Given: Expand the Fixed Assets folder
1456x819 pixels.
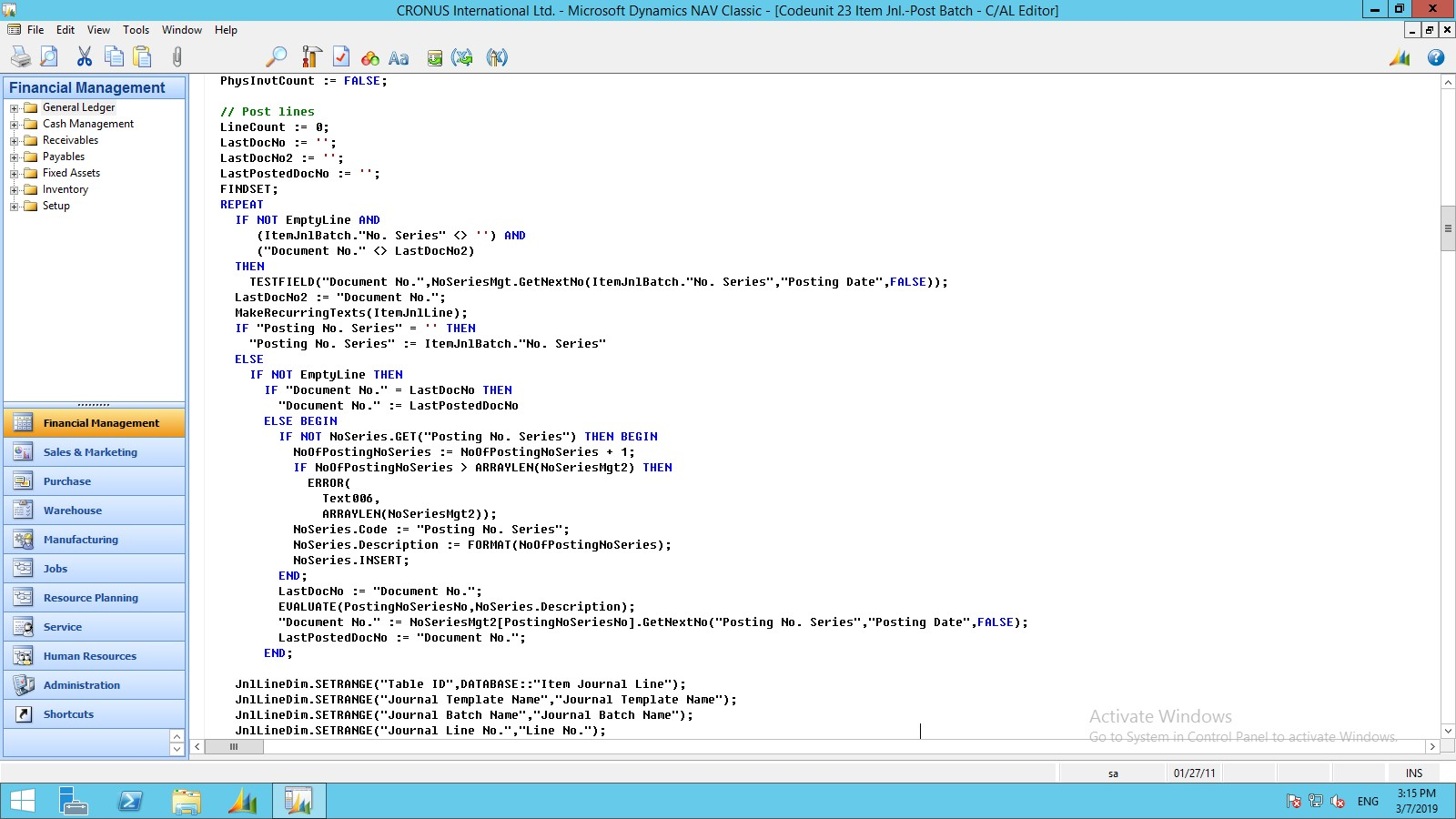Looking at the screenshot, I should point(12,173).
